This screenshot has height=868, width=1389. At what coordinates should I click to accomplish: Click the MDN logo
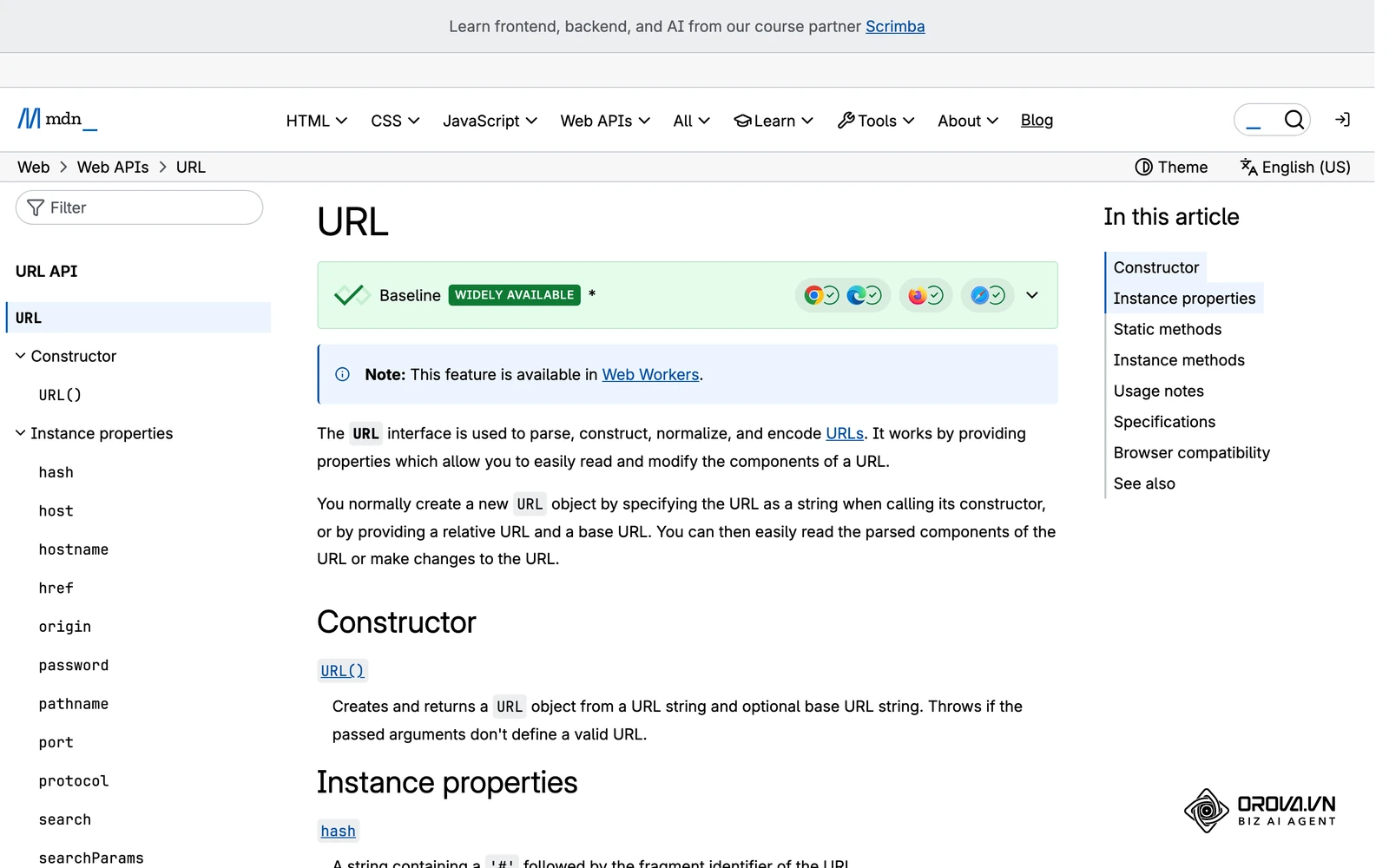pos(57,119)
